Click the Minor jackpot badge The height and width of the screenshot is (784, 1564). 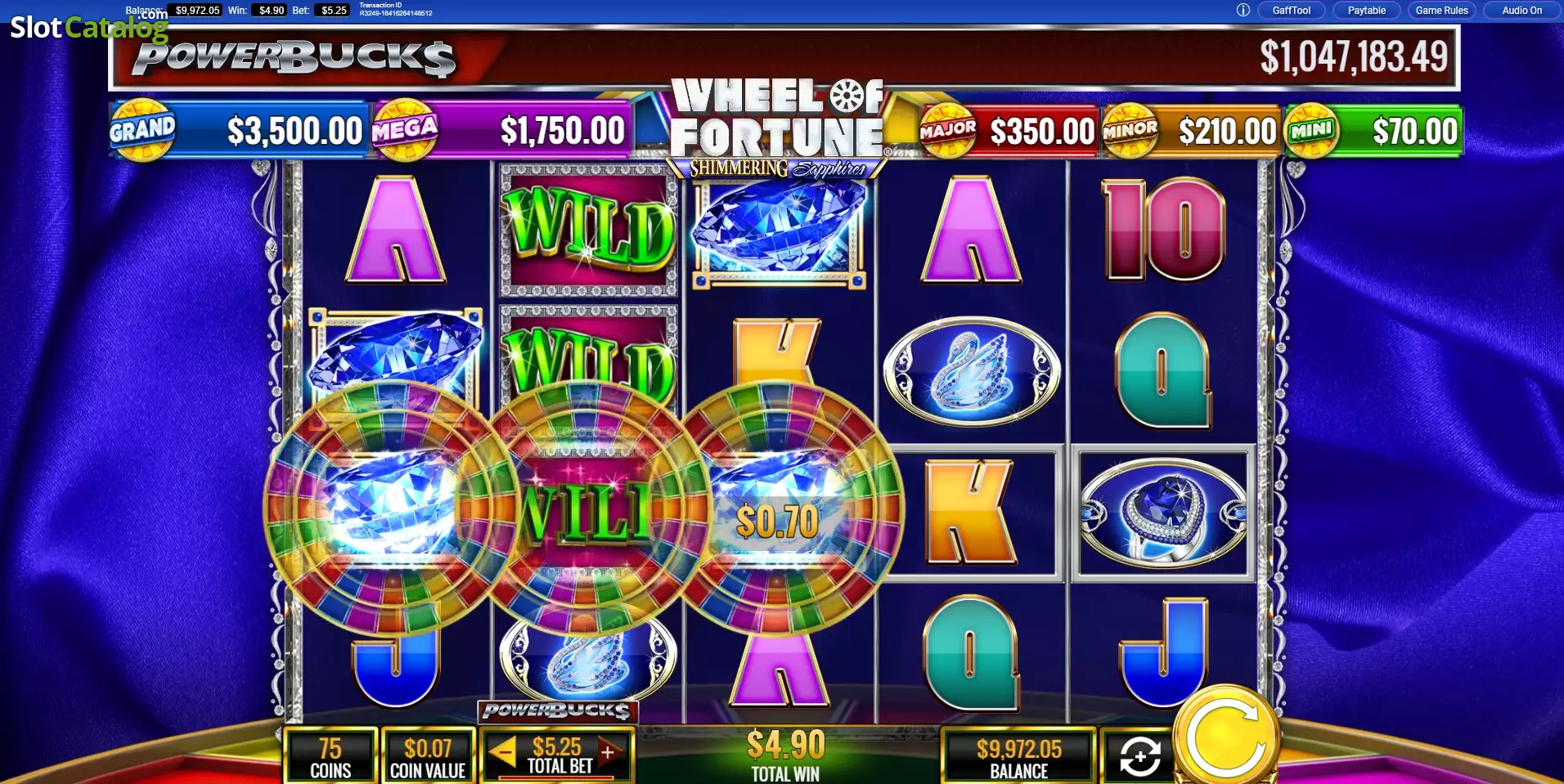1130,130
